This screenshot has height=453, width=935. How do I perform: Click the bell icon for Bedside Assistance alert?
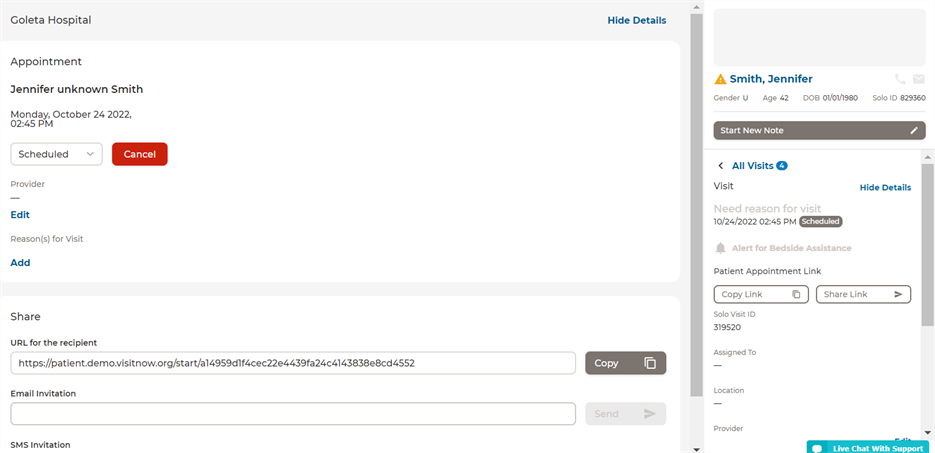tap(720, 248)
